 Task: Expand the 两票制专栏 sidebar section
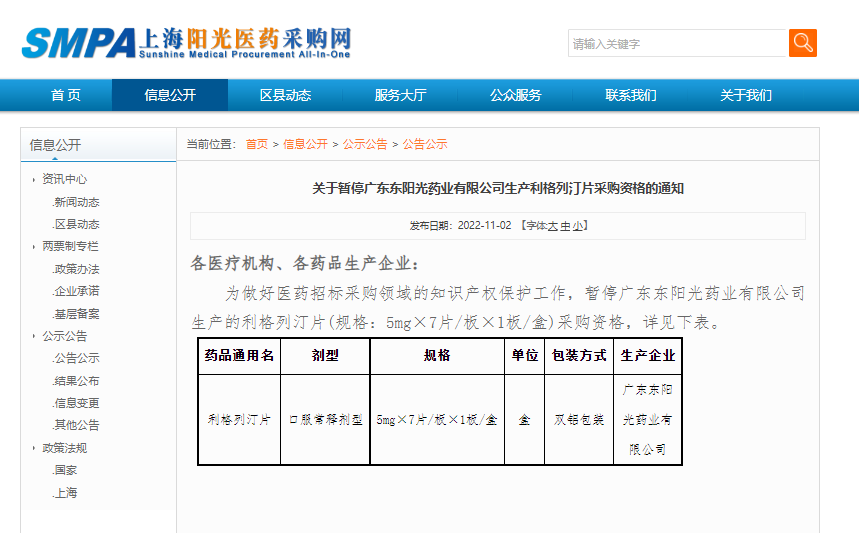70,246
